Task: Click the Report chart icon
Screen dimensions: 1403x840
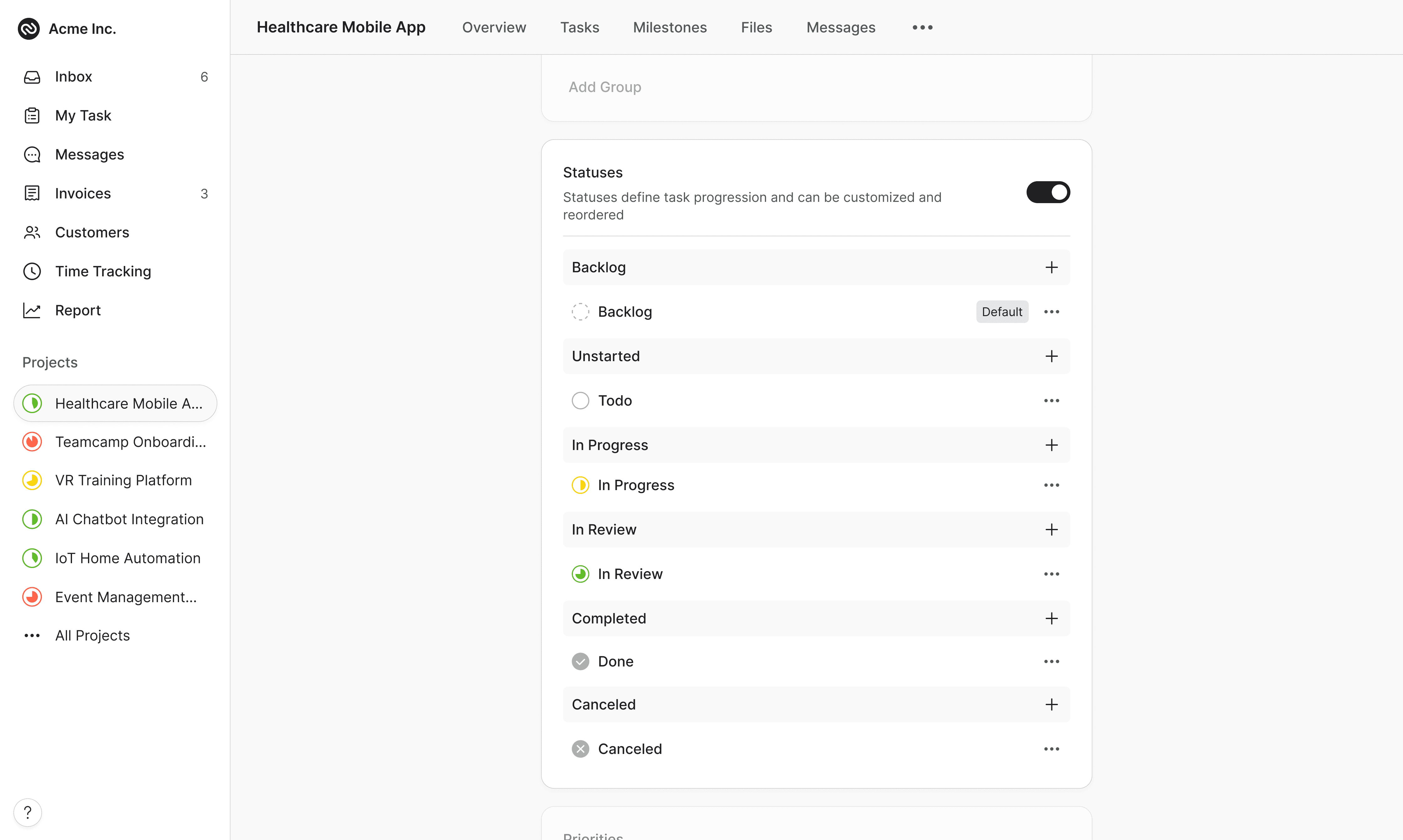Action: click(x=32, y=310)
